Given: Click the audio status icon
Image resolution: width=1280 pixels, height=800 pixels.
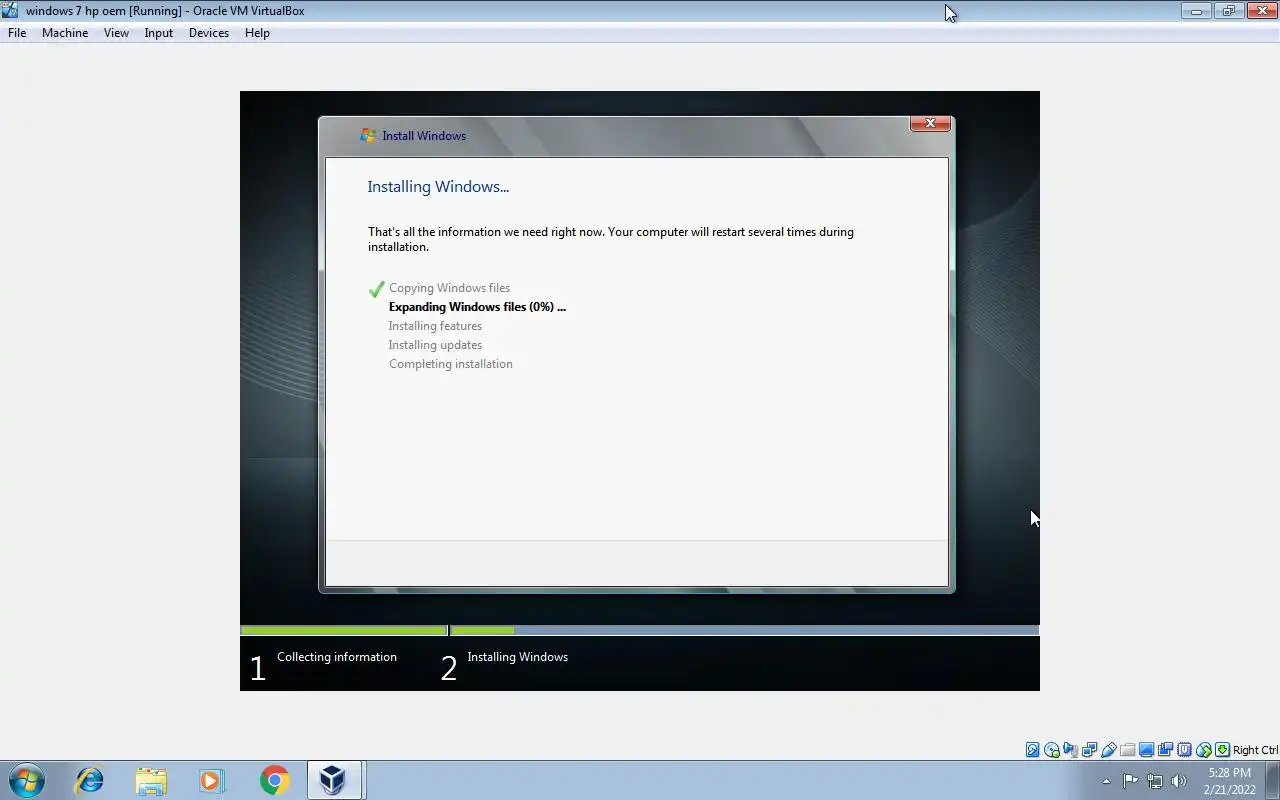Looking at the screenshot, I should point(1071,750).
